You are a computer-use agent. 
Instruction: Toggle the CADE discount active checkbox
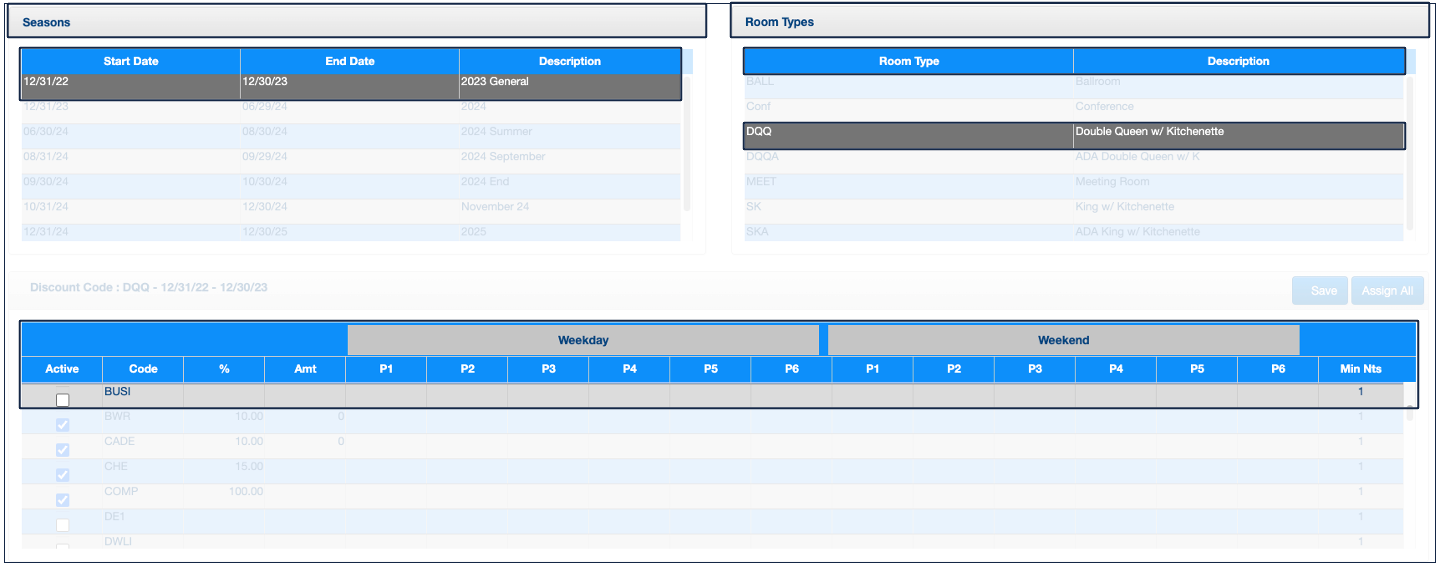click(62, 450)
